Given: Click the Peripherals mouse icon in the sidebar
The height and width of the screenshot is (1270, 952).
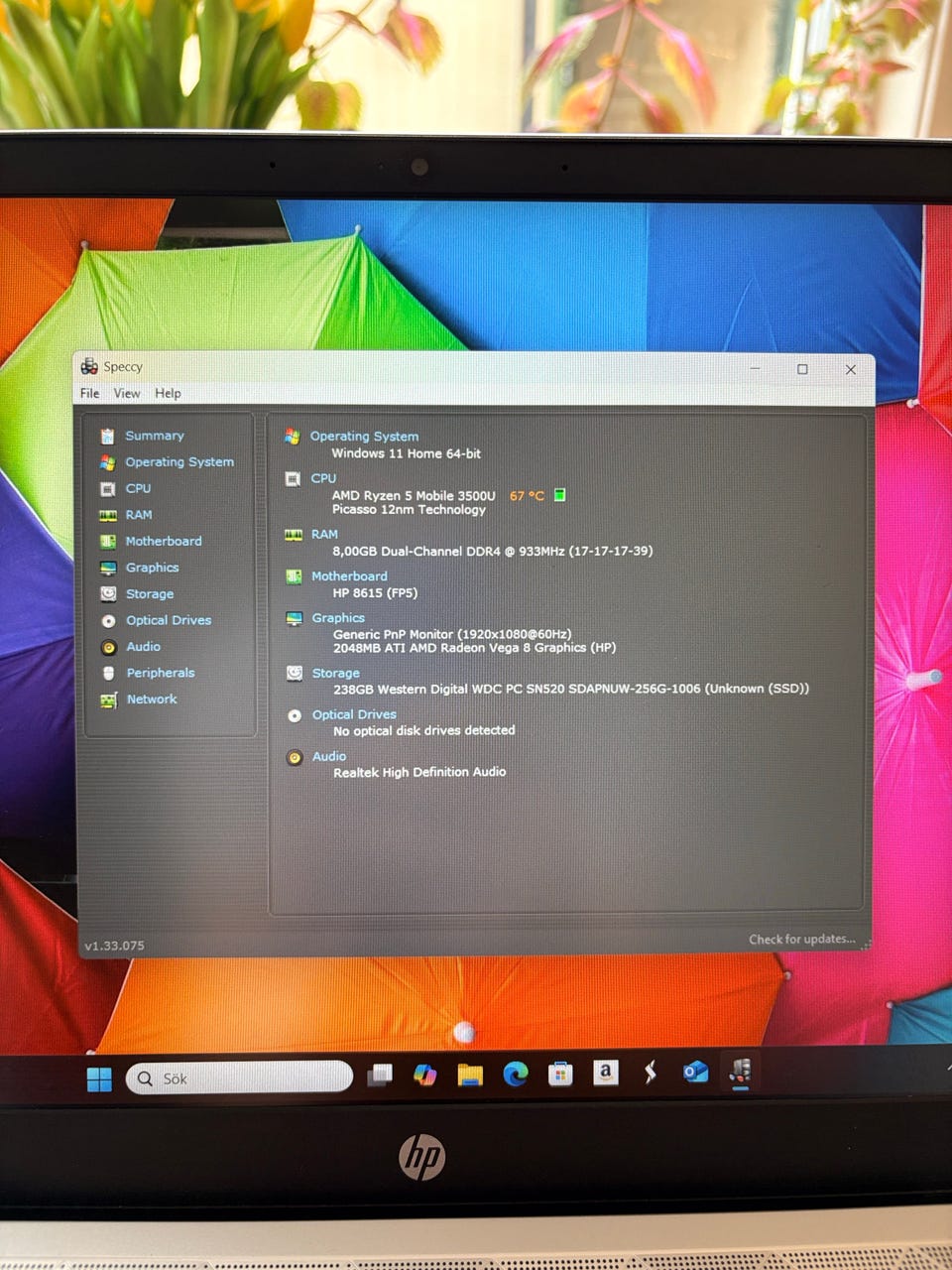Looking at the screenshot, I should coord(108,673).
